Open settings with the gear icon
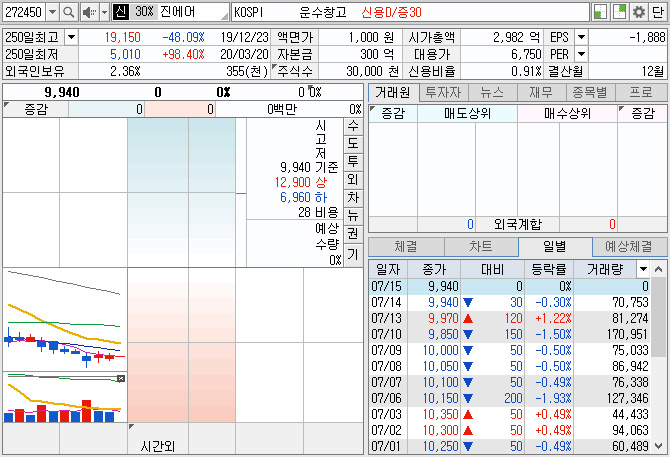 pyautogui.click(x=638, y=12)
